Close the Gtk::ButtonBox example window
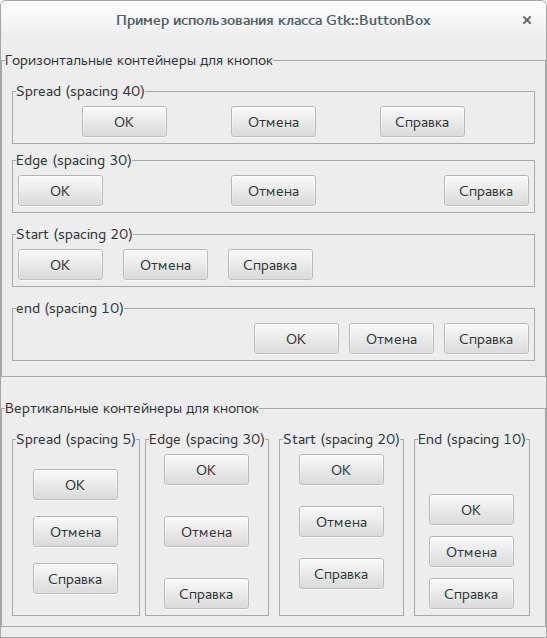547x638 pixels. point(527,20)
